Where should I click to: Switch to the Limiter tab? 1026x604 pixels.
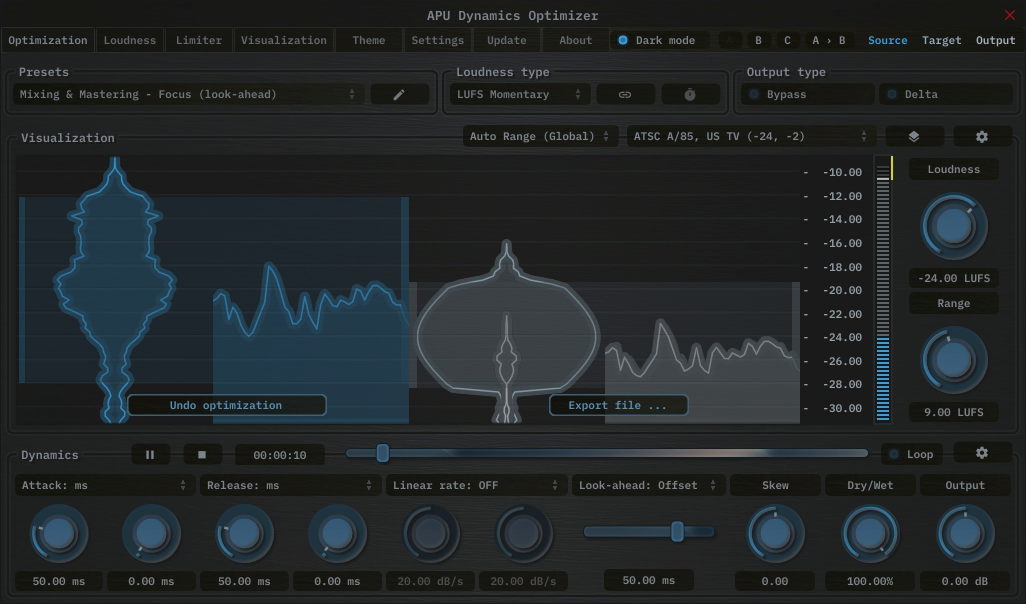point(198,40)
